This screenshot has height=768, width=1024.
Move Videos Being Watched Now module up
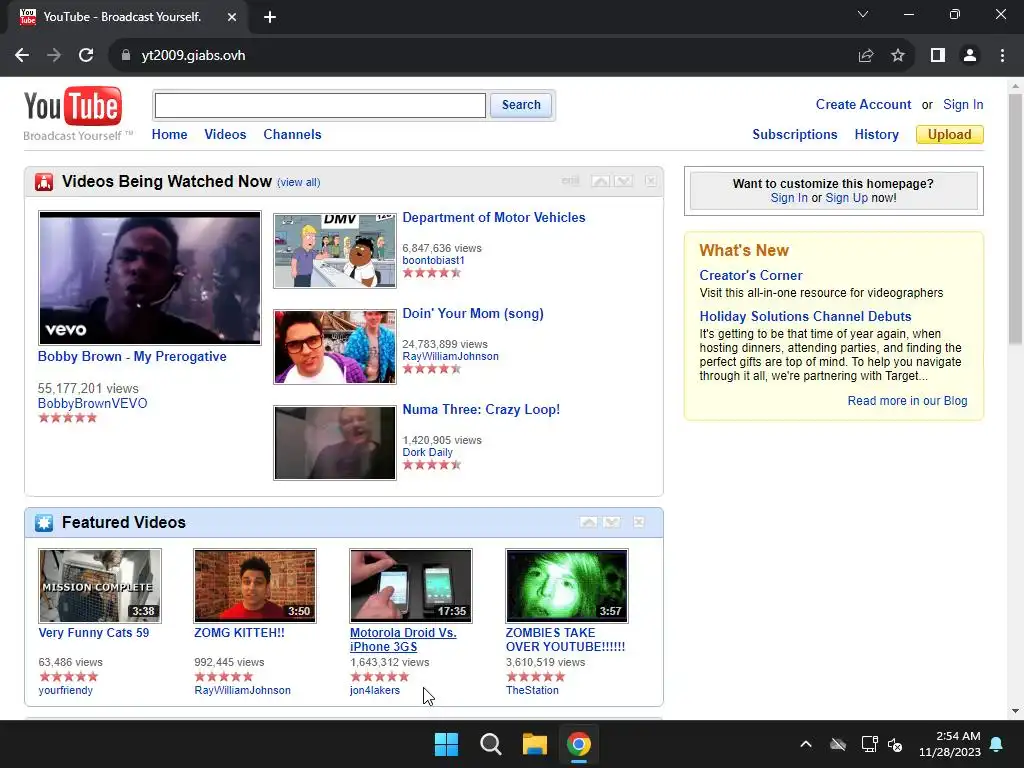click(600, 181)
